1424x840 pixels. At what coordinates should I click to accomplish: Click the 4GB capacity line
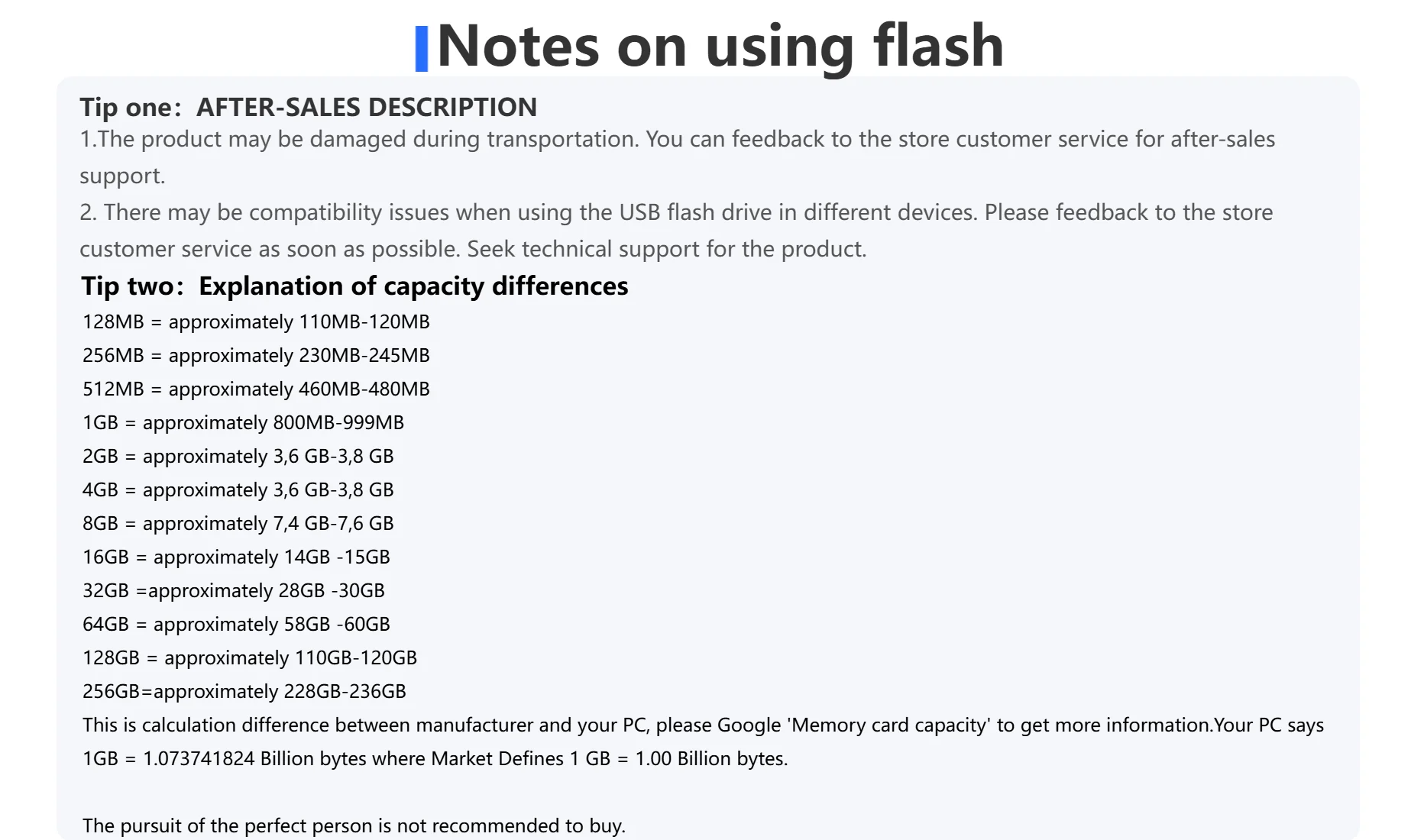tap(238, 489)
